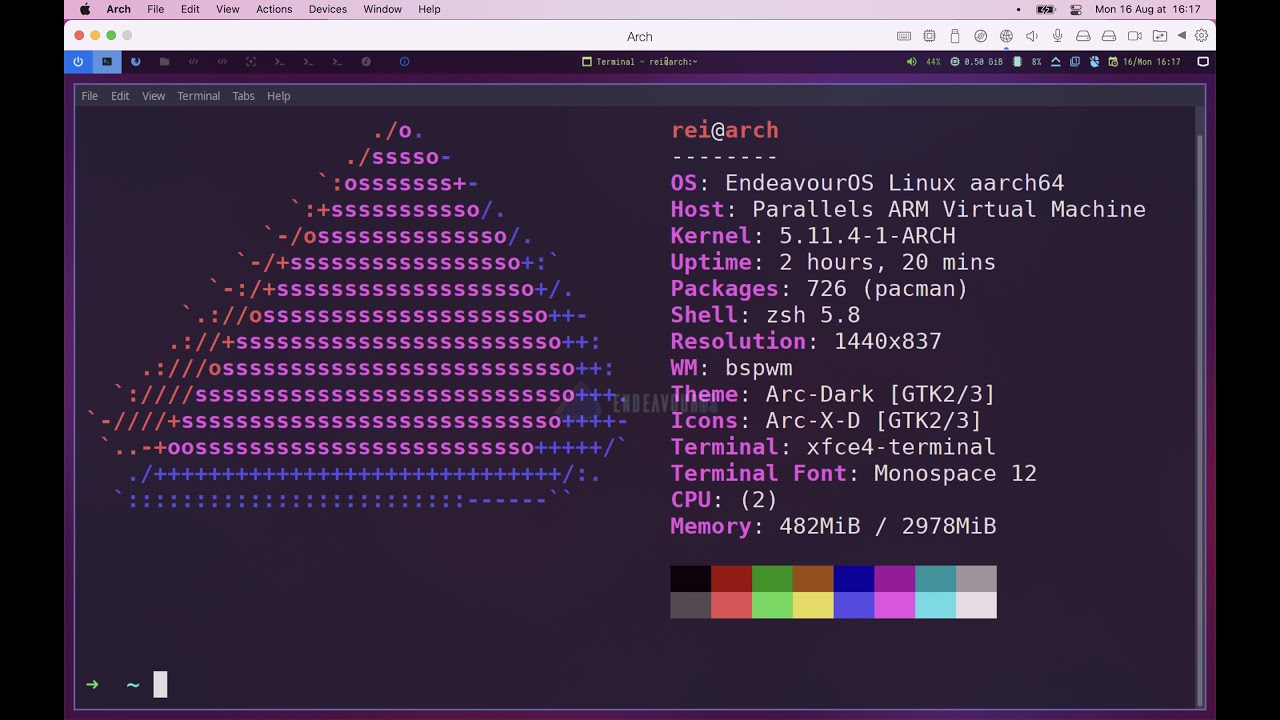Open the Parallels configuration gear icon
Viewport: 1280px width, 720px height.
pos(1202,36)
